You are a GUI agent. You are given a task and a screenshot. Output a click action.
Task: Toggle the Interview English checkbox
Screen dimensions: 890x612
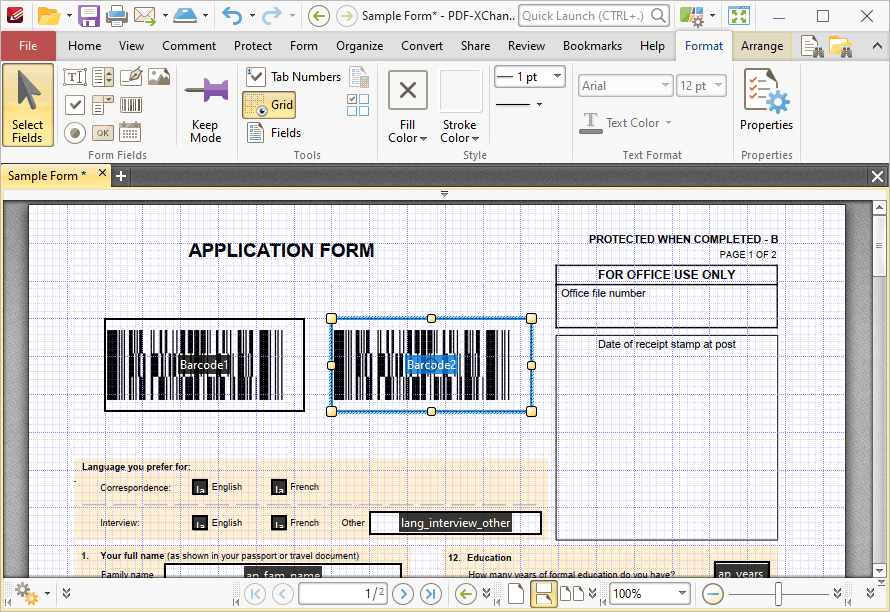click(x=200, y=523)
